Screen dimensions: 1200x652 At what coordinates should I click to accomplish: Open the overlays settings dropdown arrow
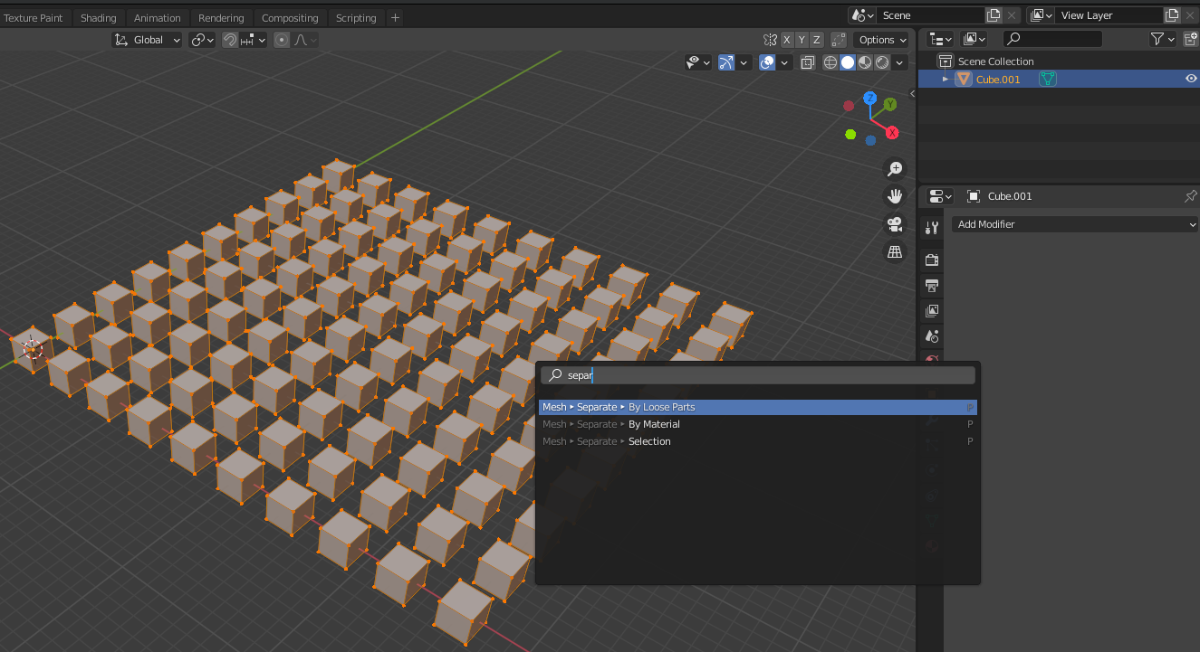coord(785,62)
